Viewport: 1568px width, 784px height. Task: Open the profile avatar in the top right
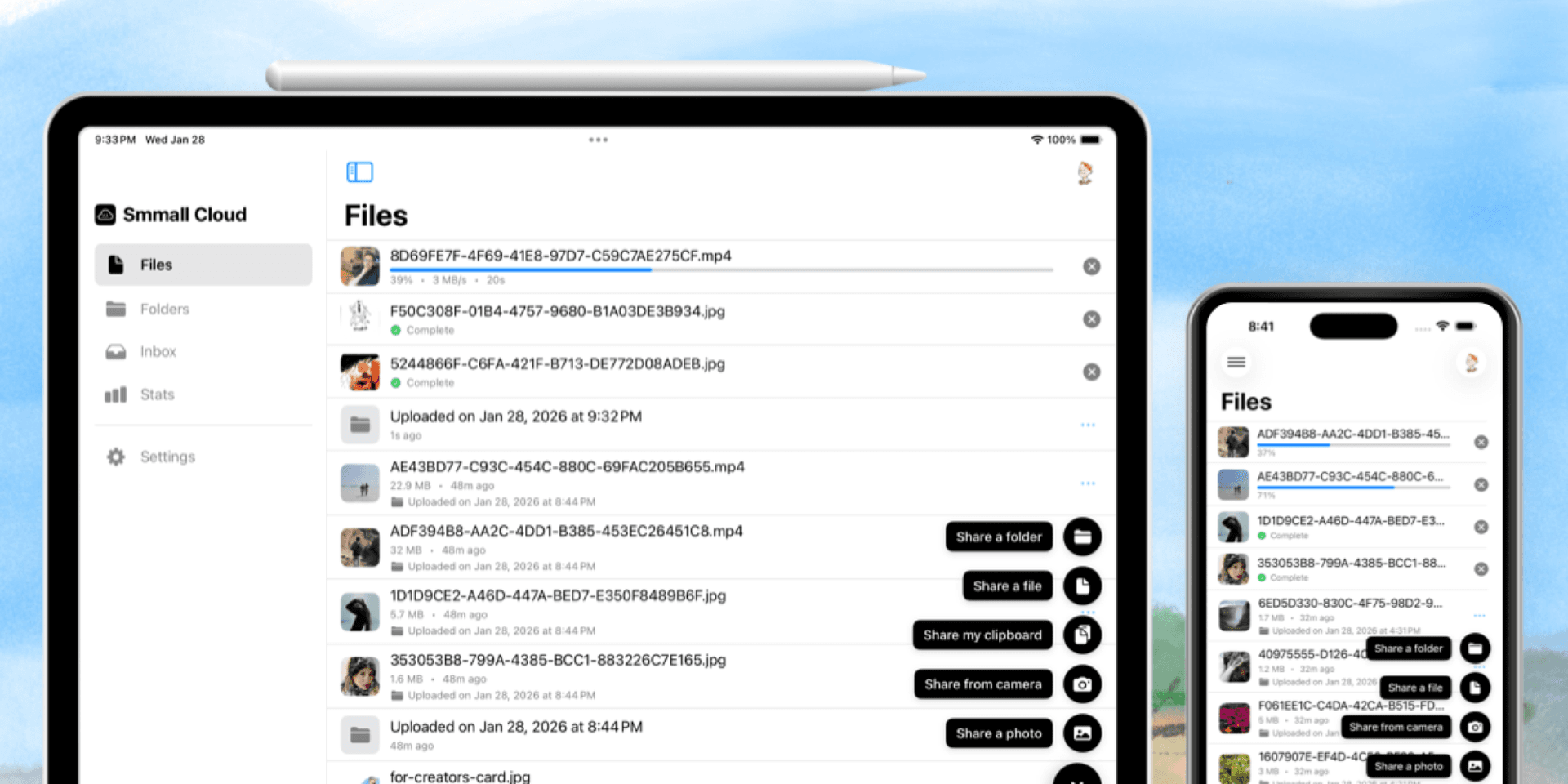click(x=1086, y=174)
